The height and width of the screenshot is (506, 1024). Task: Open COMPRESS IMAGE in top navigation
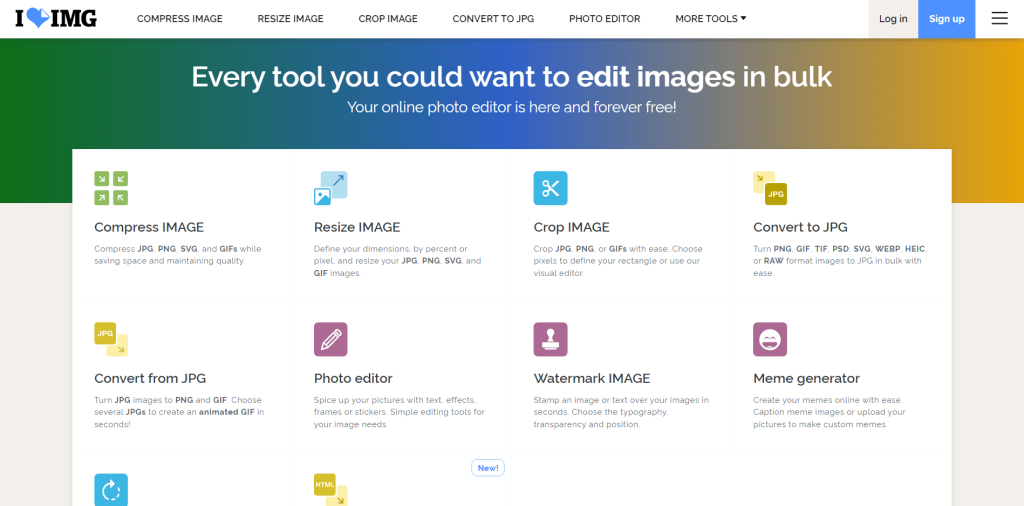coord(180,19)
